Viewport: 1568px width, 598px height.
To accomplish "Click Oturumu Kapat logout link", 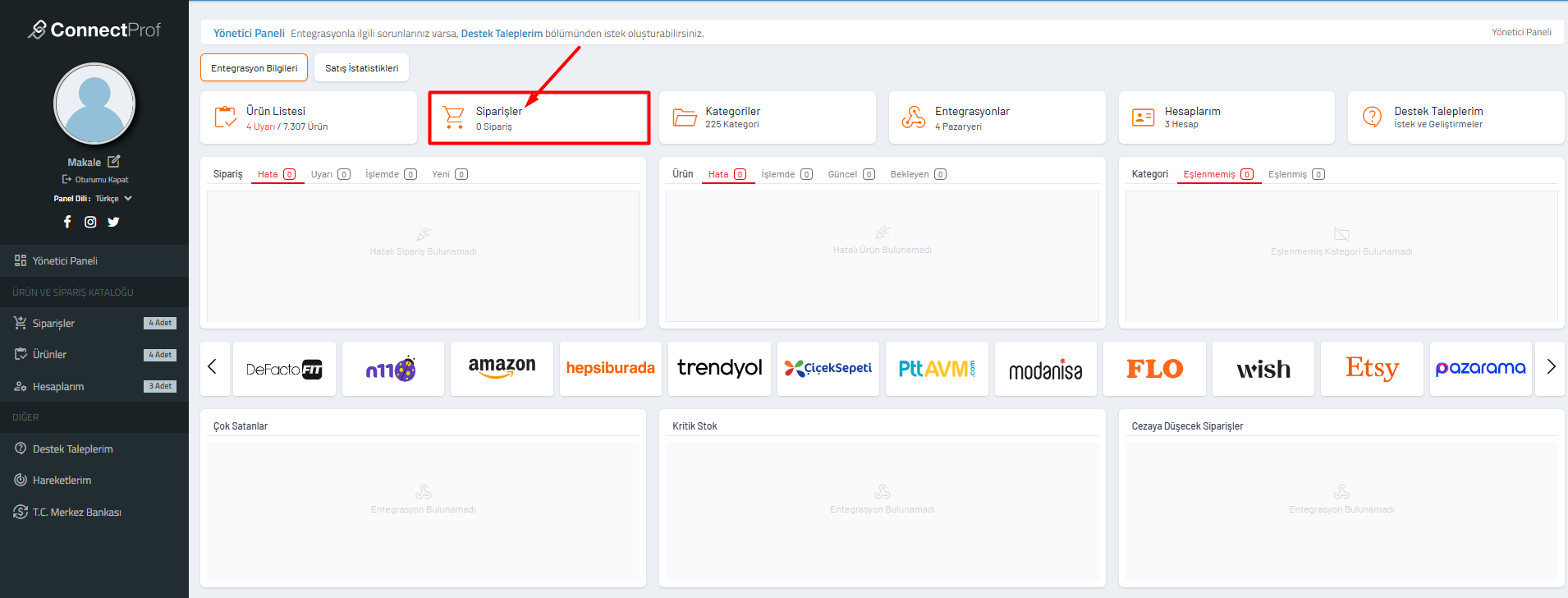I will 95,180.
